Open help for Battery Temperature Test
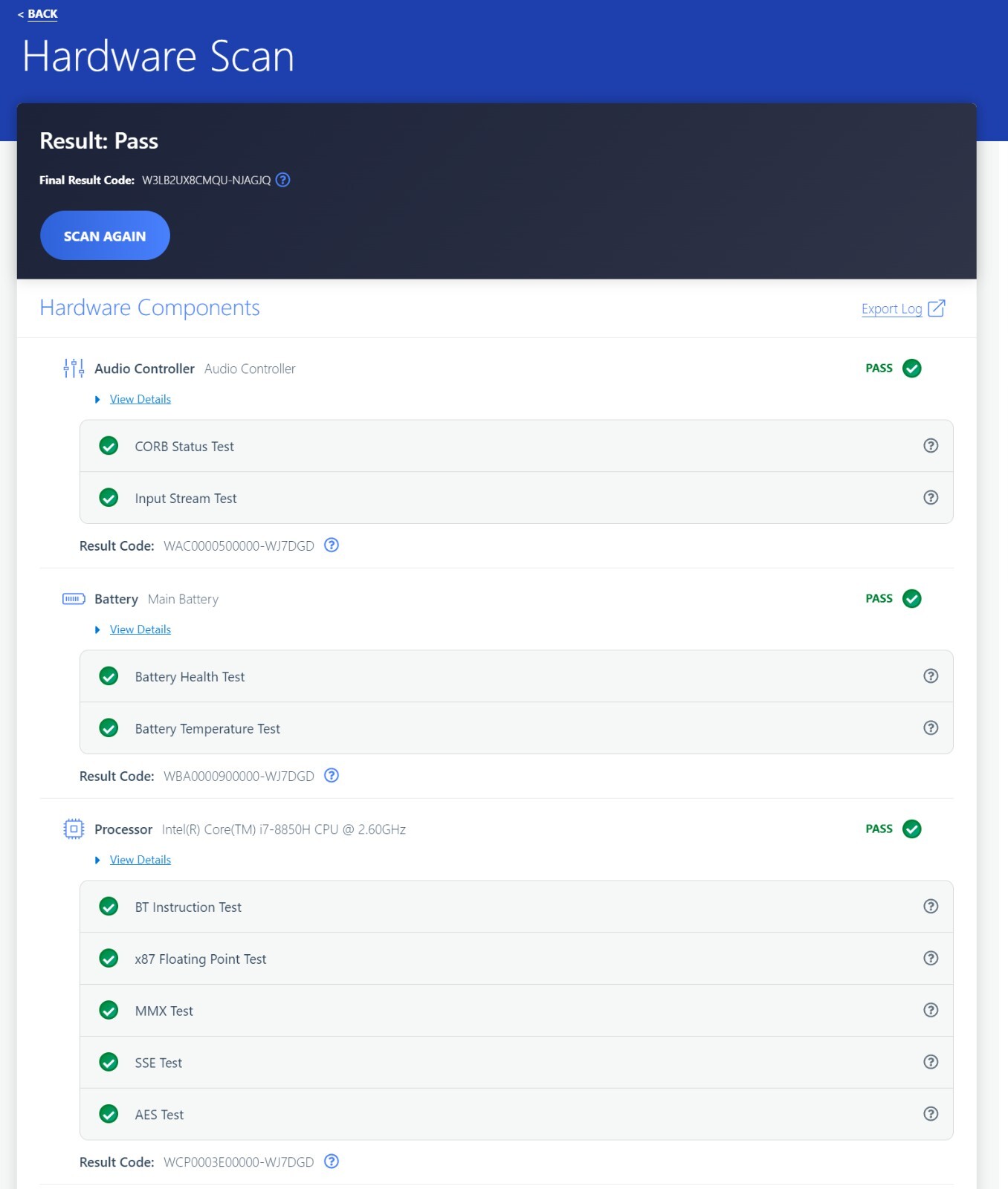The width and height of the screenshot is (1008, 1189). pos(931,728)
